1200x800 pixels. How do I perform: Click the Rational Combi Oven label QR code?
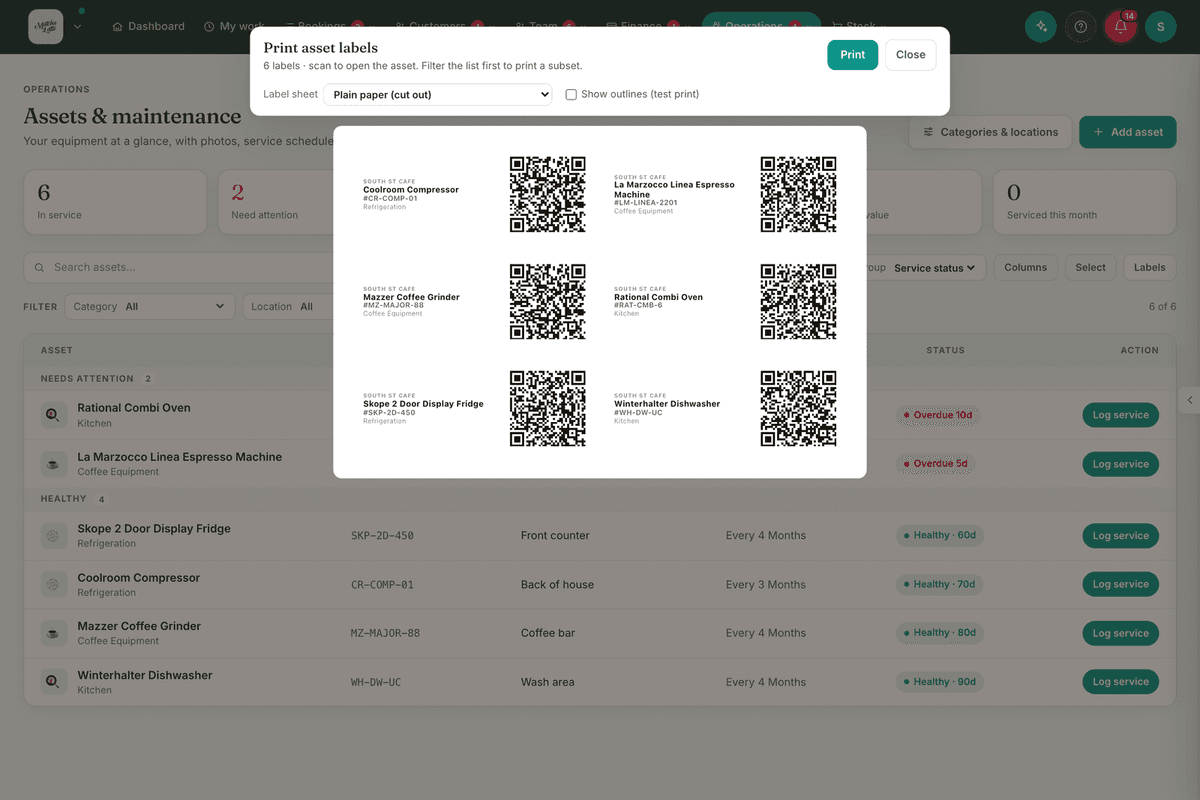coord(798,301)
